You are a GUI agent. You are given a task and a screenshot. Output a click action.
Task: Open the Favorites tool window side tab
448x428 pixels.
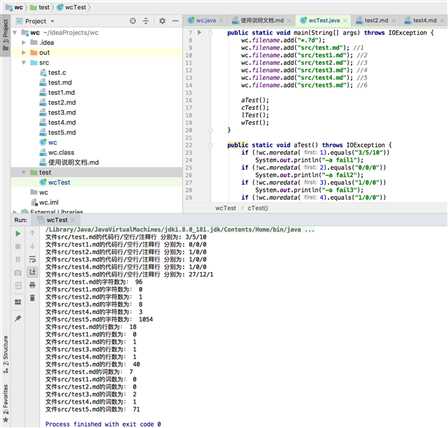coord(5,404)
